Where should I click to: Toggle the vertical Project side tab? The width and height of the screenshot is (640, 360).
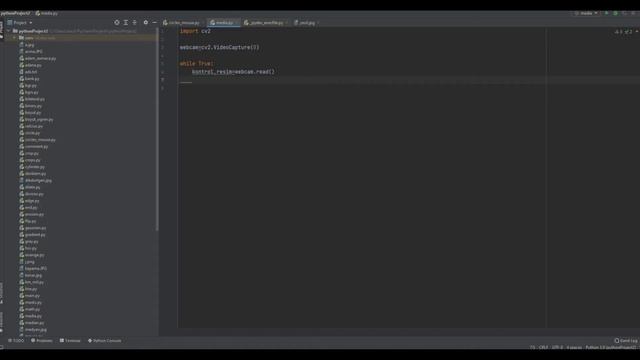click(x=2, y=30)
